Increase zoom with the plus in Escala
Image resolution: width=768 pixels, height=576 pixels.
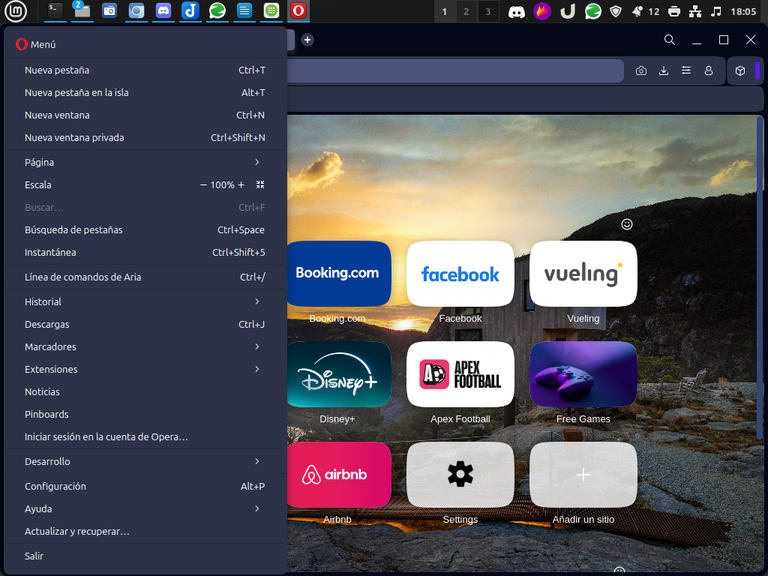(x=241, y=185)
